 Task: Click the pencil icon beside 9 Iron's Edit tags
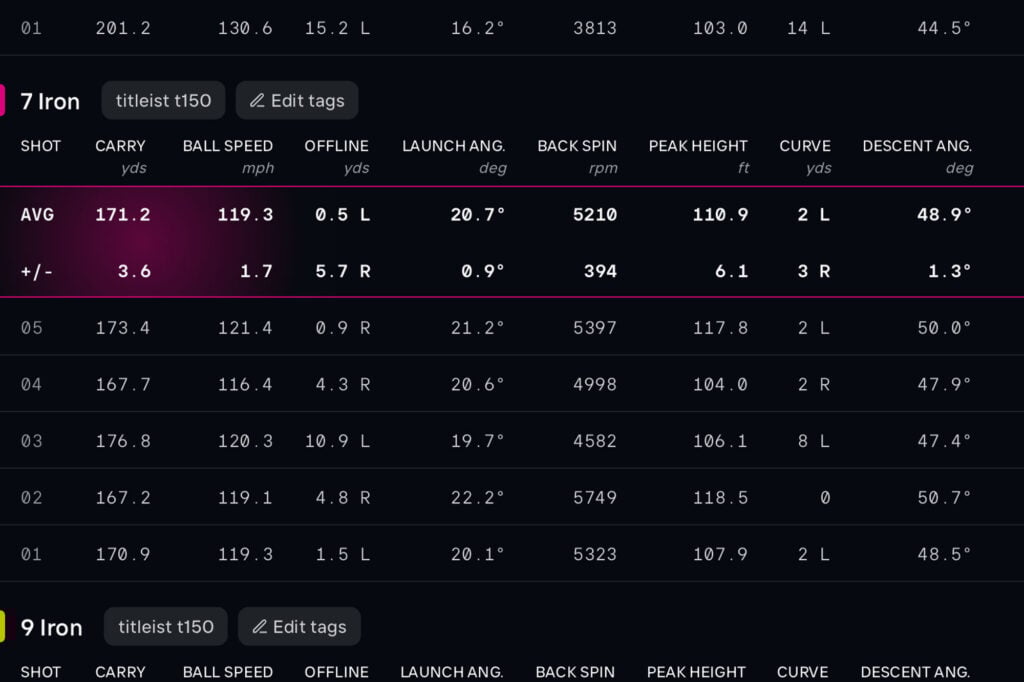pos(260,627)
